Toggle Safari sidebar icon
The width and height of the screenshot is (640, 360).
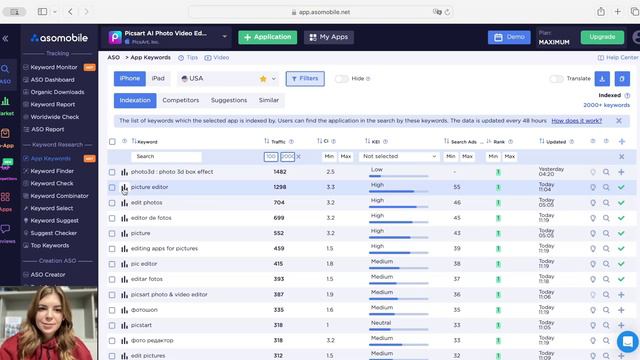click(42, 12)
